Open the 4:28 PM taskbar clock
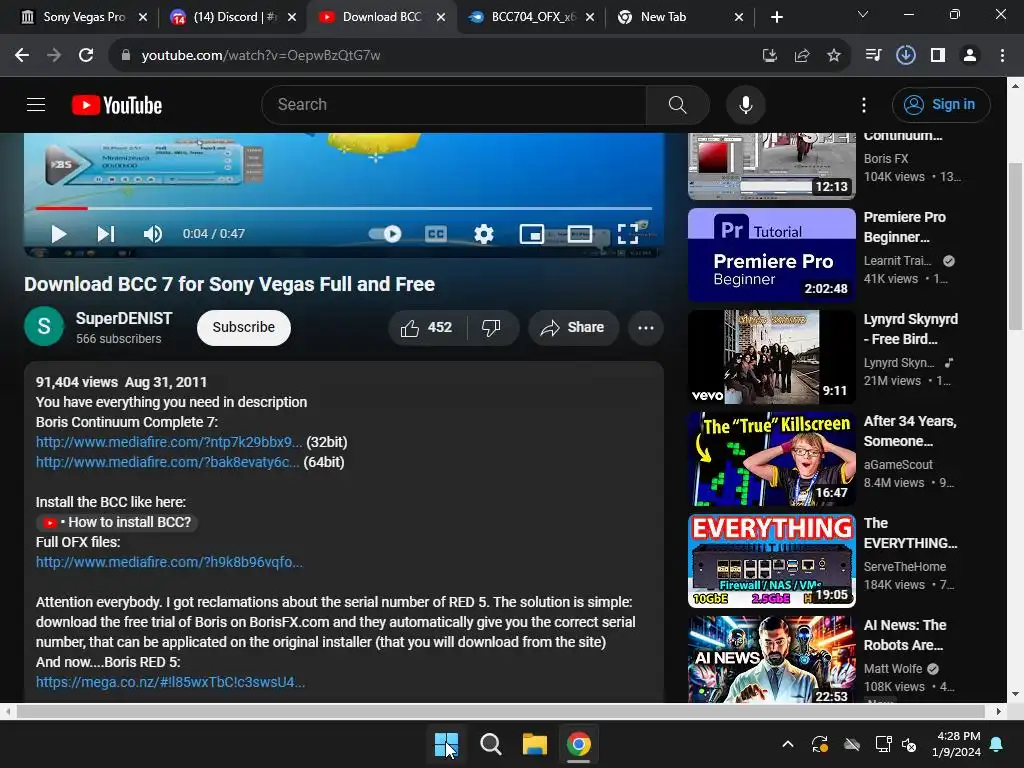Screen dimensions: 1024x768 point(956,744)
